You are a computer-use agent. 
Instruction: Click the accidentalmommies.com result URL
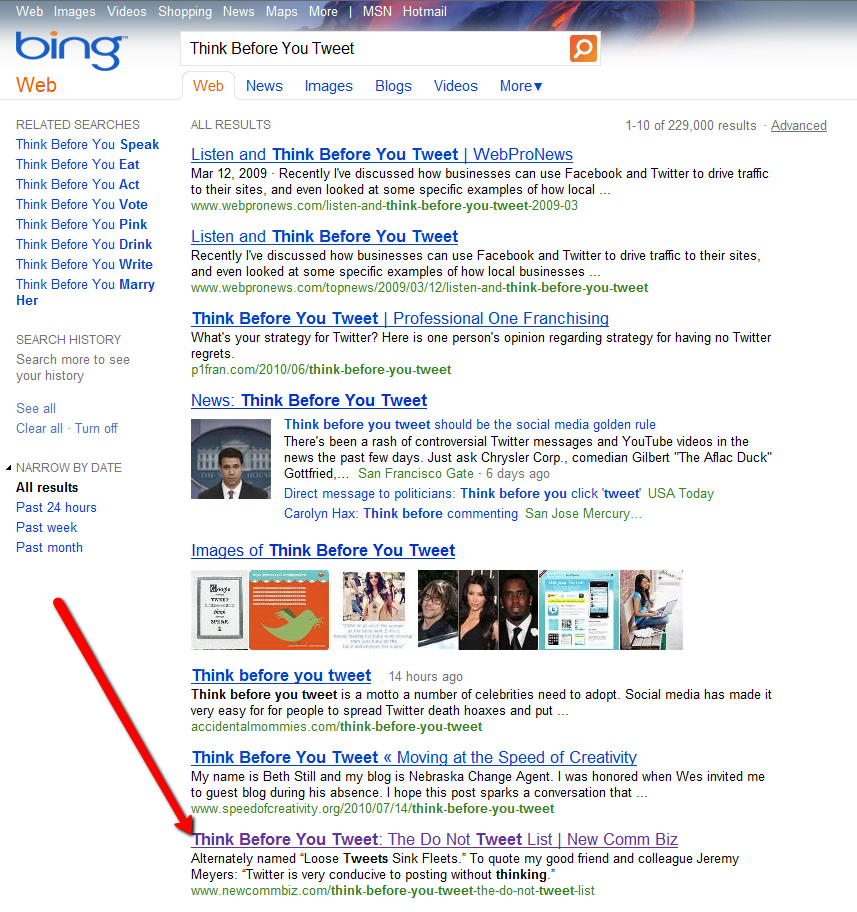tap(336, 726)
